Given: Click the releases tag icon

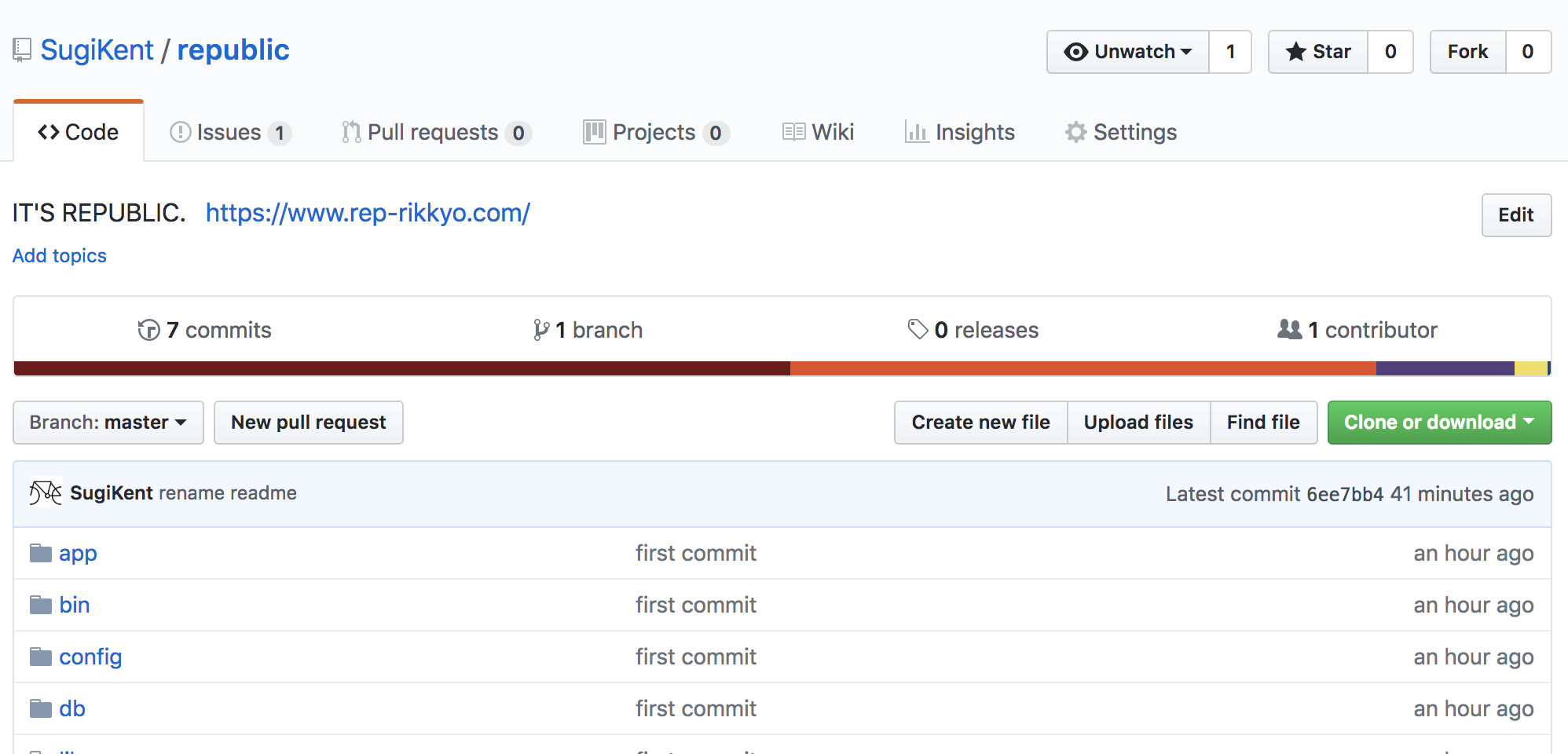Looking at the screenshot, I should click(x=918, y=330).
